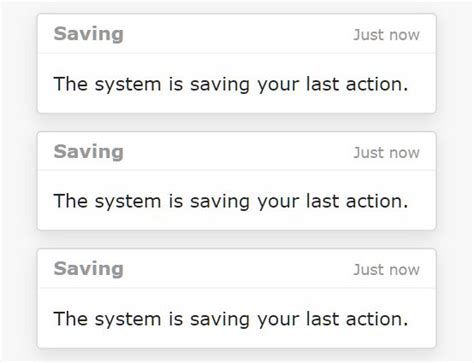This screenshot has width=474, height=363.
Task: Select the second toast's body message text
Action: (231, 202)
